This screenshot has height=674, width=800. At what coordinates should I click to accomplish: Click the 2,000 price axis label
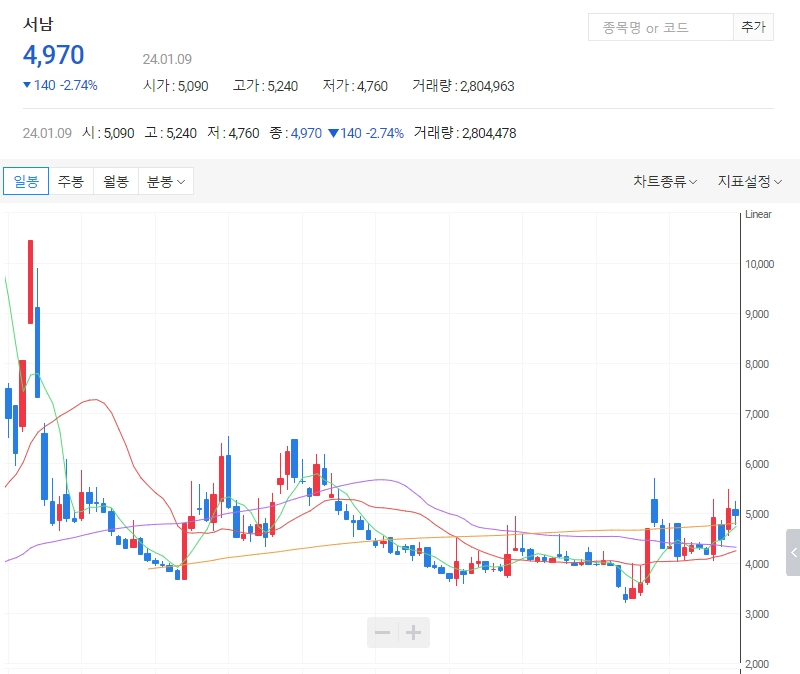[757, 664]
